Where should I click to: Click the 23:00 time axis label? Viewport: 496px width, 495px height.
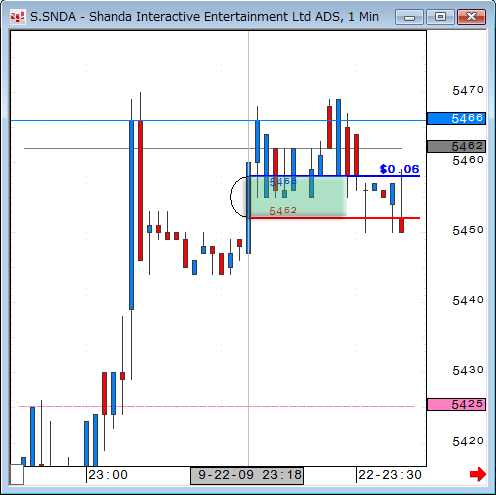108,475
